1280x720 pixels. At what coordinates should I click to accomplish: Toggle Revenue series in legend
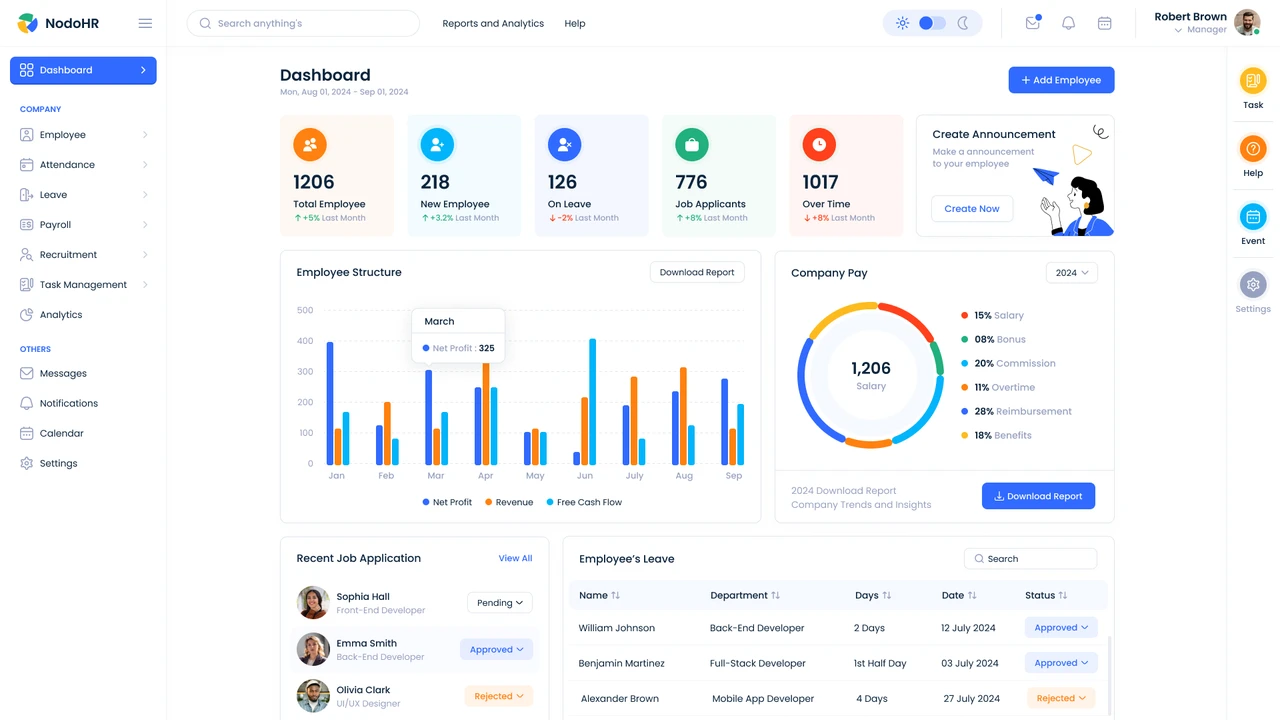tap(509, 502)
